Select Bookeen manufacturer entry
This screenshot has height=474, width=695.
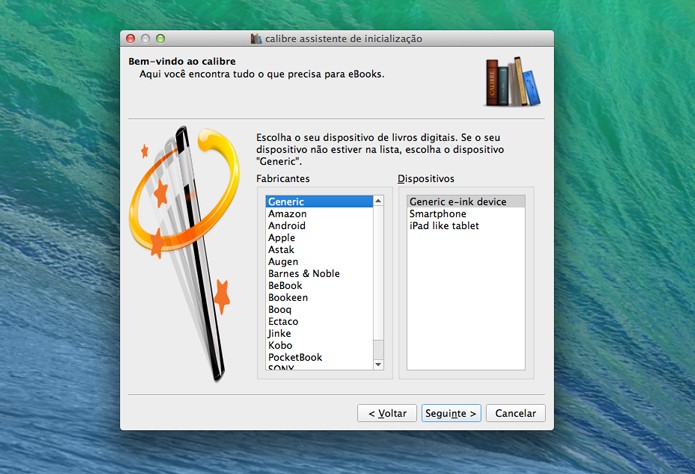tap(319, 298)
